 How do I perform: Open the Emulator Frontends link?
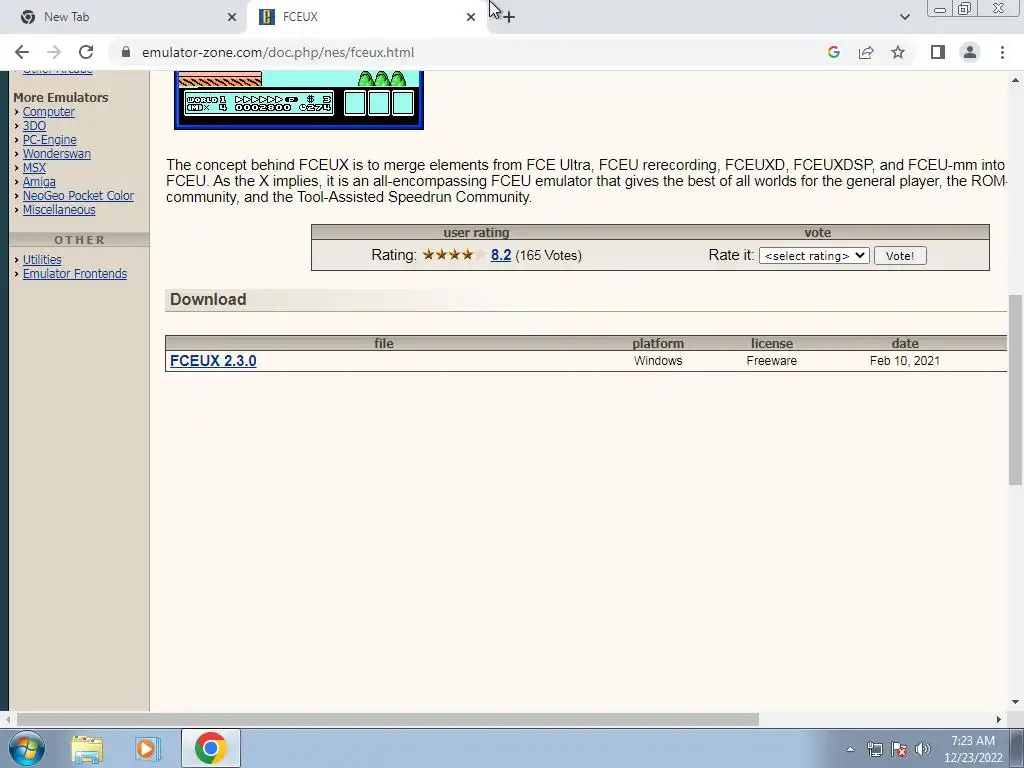(x=75, y=274)
